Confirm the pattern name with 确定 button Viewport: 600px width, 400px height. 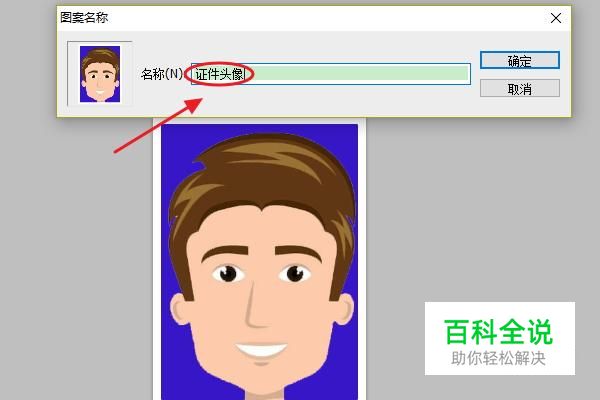[520, 60]
